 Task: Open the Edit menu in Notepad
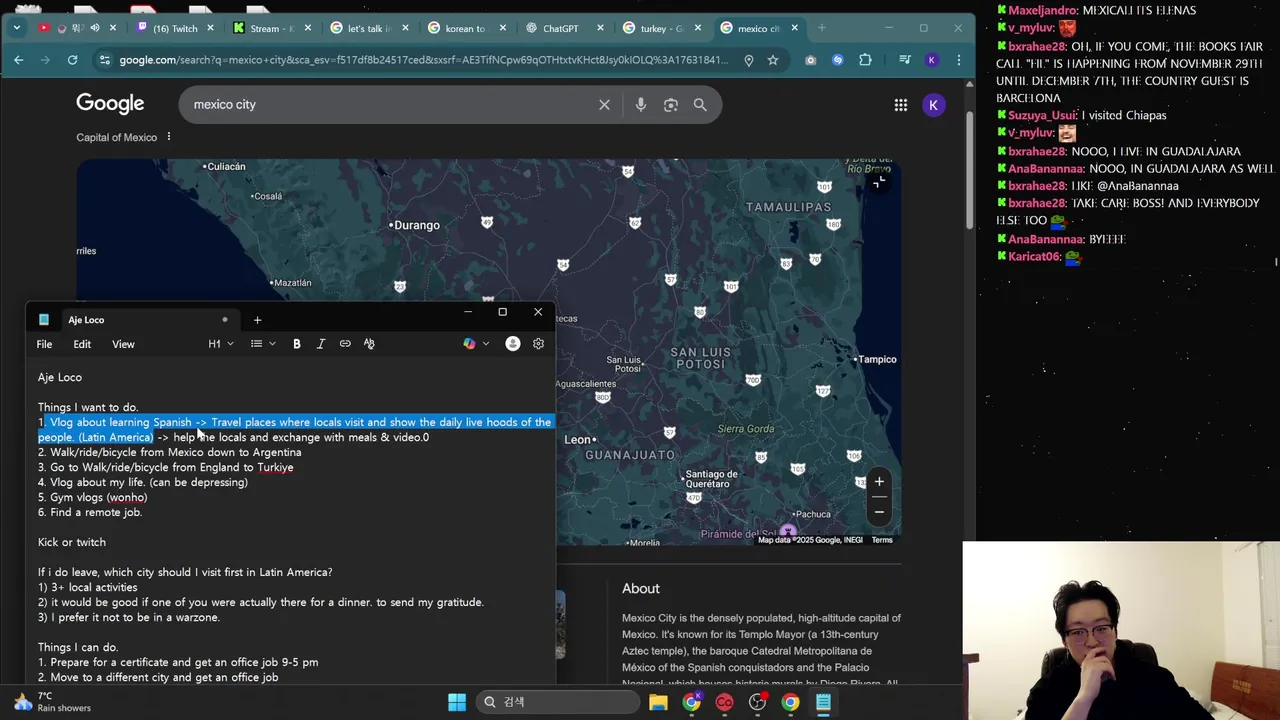pyautogui.click(x=82, y=344)
